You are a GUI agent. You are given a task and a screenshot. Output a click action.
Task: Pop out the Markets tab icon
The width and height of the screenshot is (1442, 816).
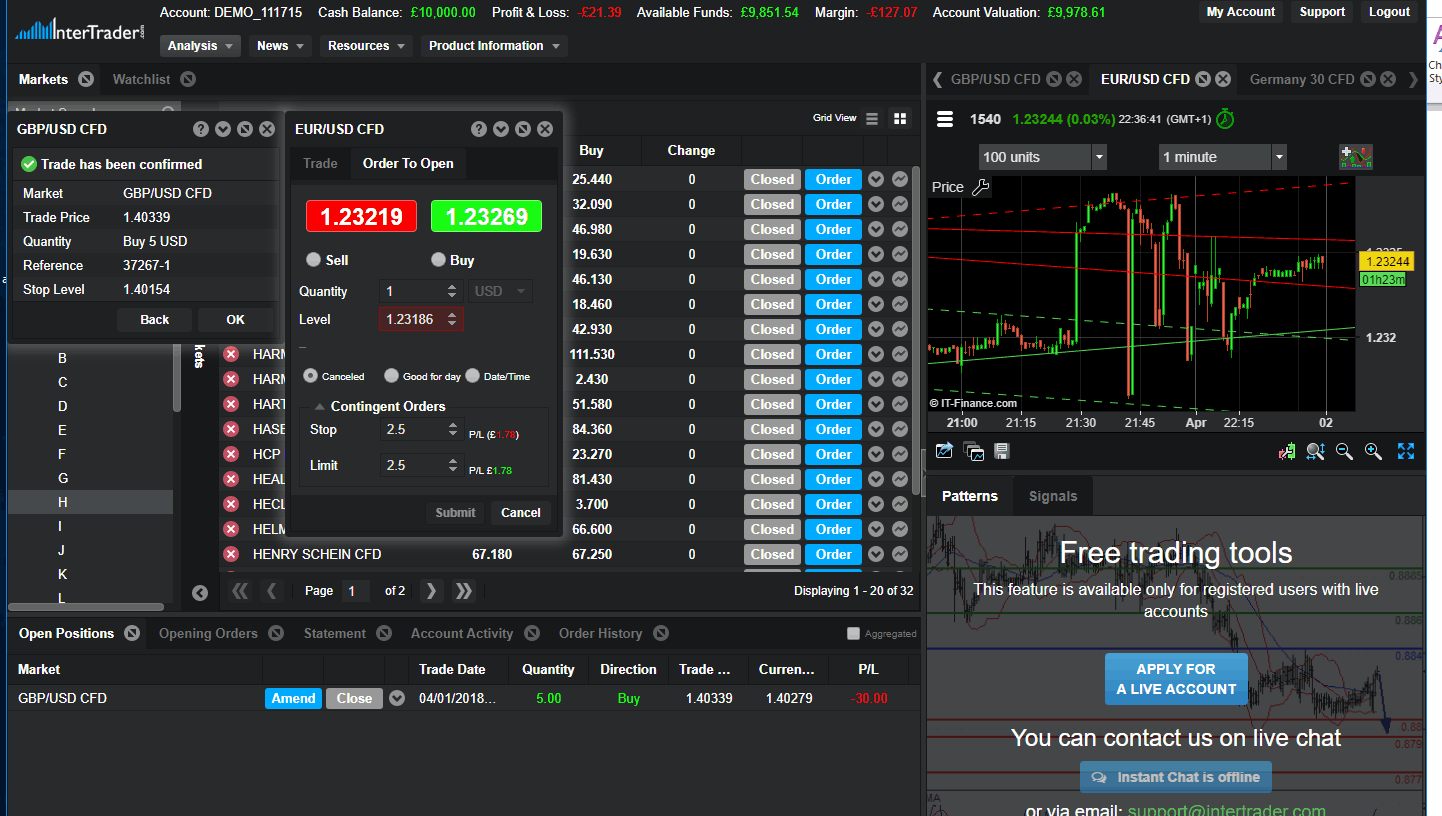pyautogui.click(x=85, y=79)
